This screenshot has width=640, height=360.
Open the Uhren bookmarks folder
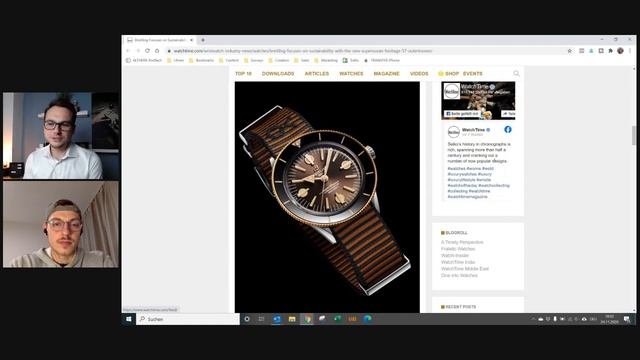pos(176,60)
